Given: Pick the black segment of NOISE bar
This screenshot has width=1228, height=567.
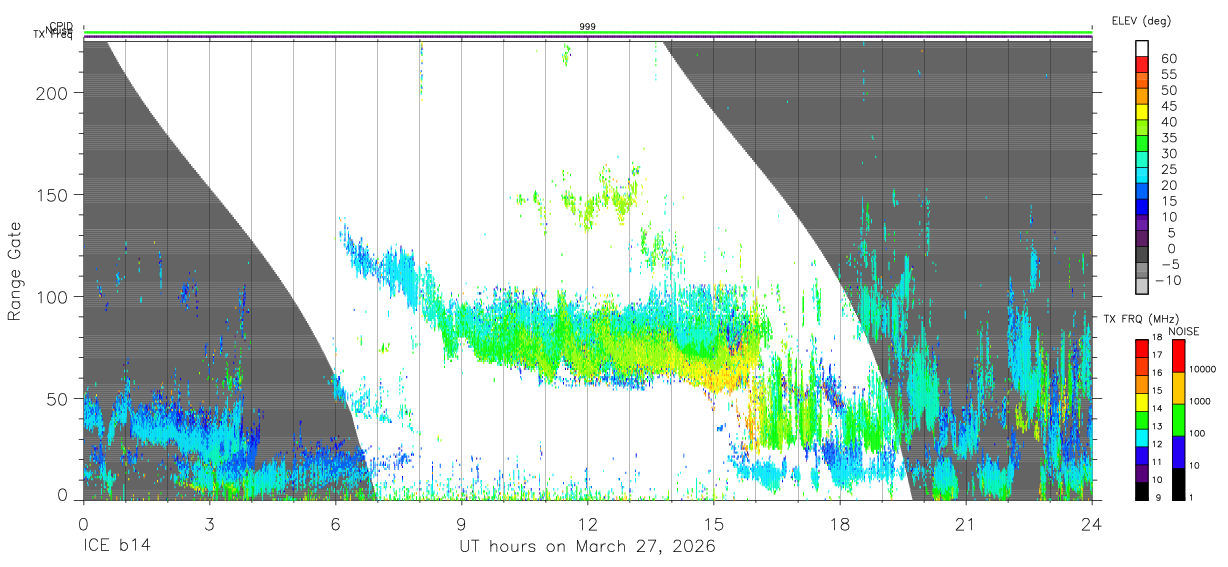Looking at the screenshot, I should click(x=1178, y=482).
